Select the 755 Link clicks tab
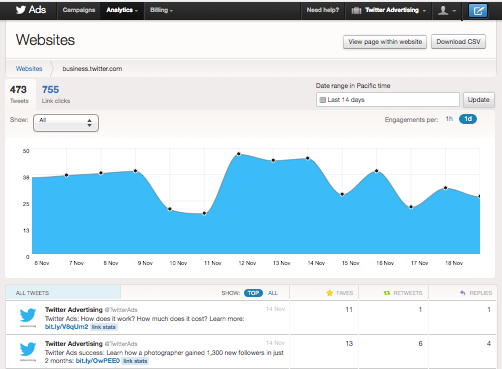The height and width of the screenshot is (369, 502). coord(56,94)
